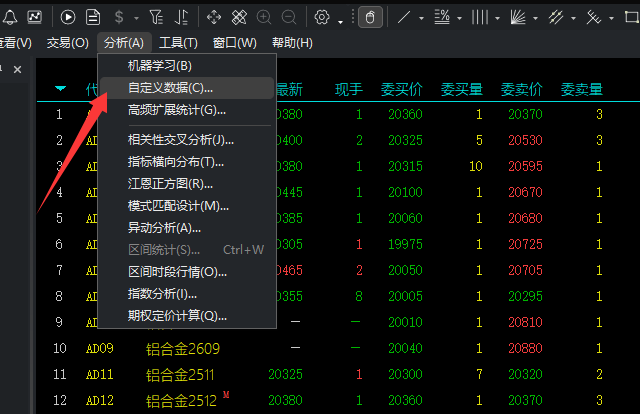The width and height of the screenshot is (640, 414).
Task: Select the four-way move arrows tool
Action: tap(214, 17)
